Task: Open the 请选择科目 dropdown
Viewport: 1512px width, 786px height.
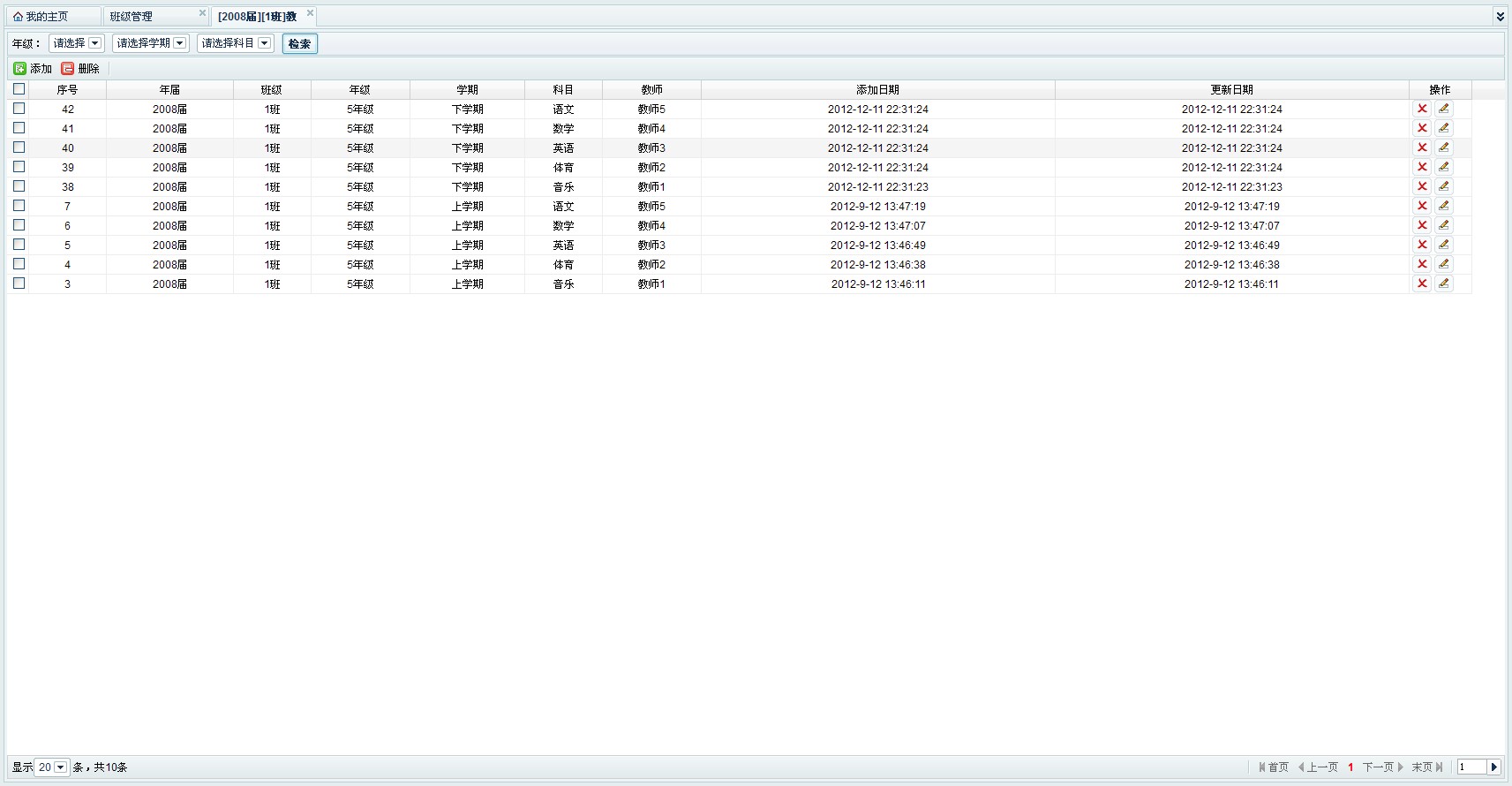Action: click(x=235, y=43)
